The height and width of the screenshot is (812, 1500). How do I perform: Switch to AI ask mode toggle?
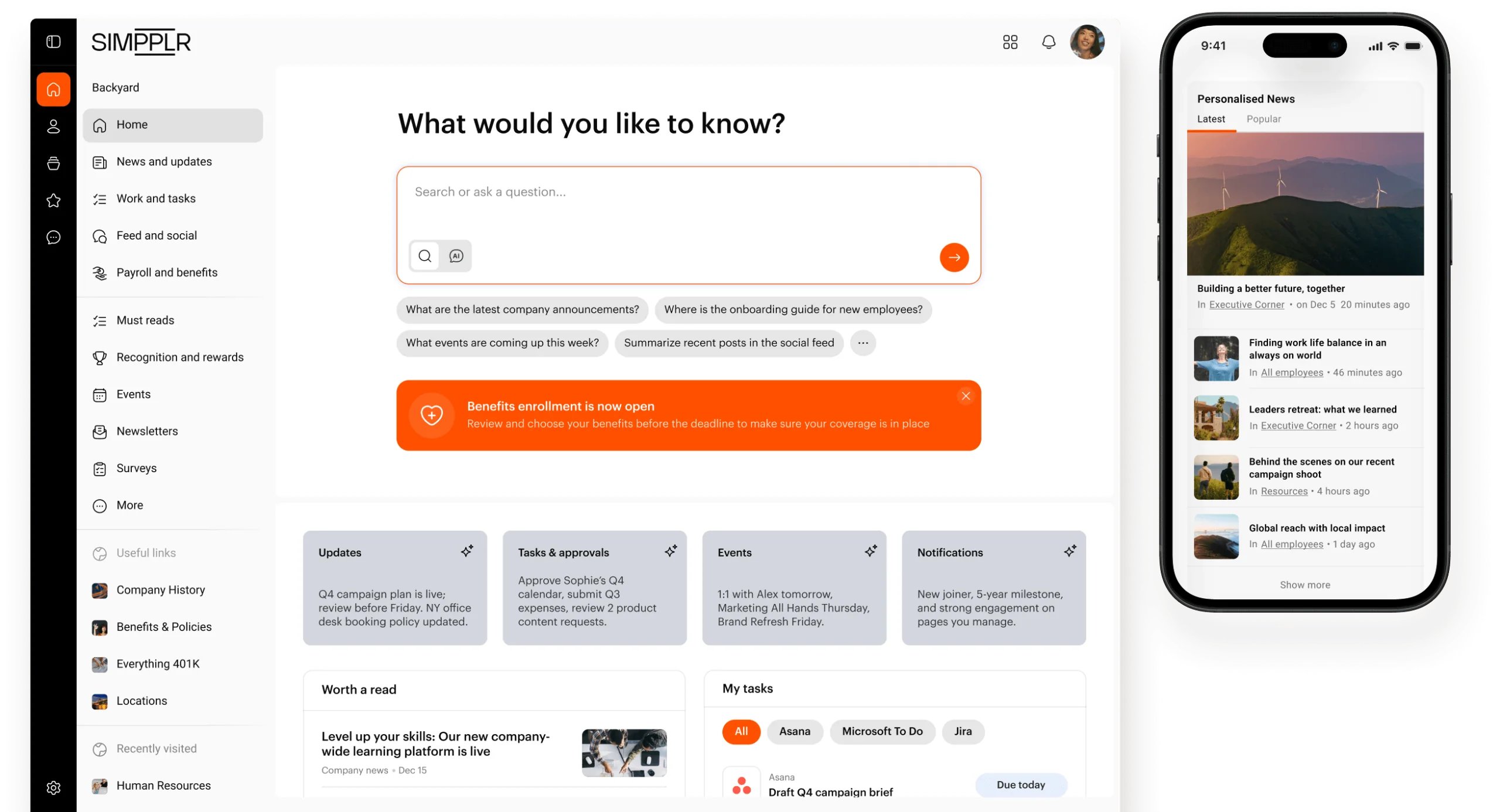pyautogui.click(x=456, y=256)
